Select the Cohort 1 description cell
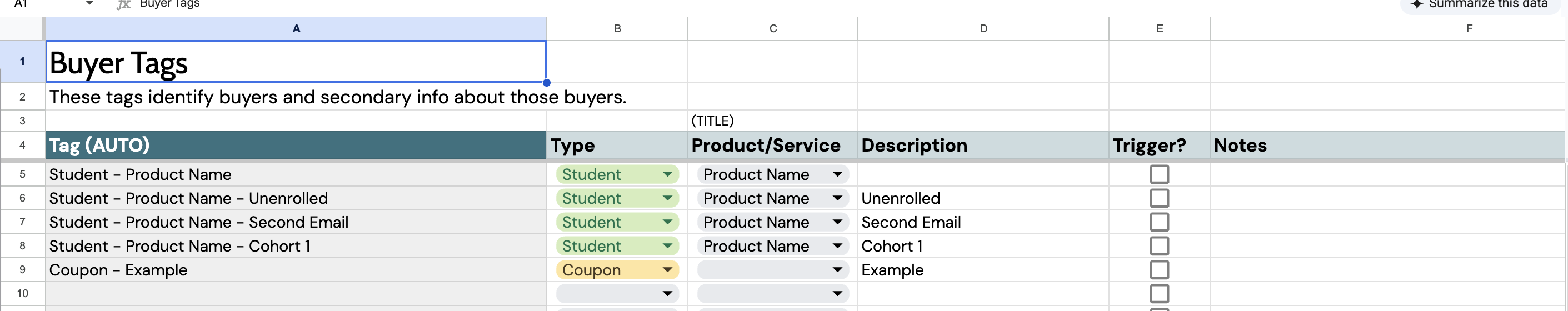1568x311 pixels. tap(983, 246)
